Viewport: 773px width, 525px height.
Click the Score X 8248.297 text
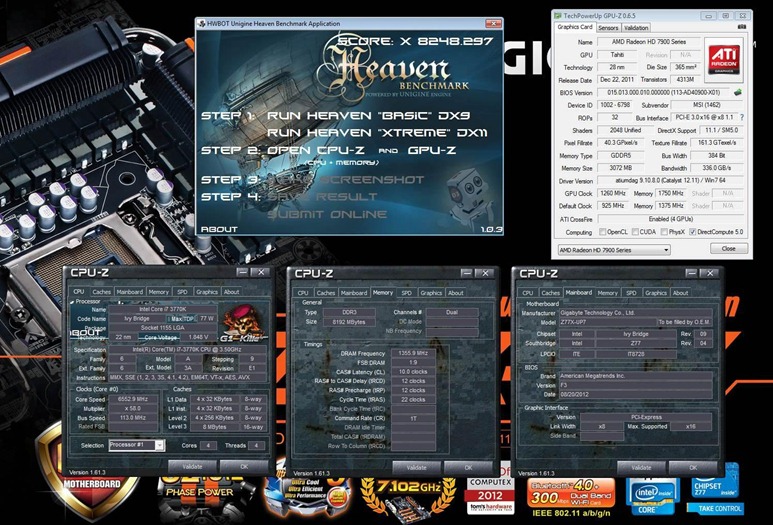[415, 41]
